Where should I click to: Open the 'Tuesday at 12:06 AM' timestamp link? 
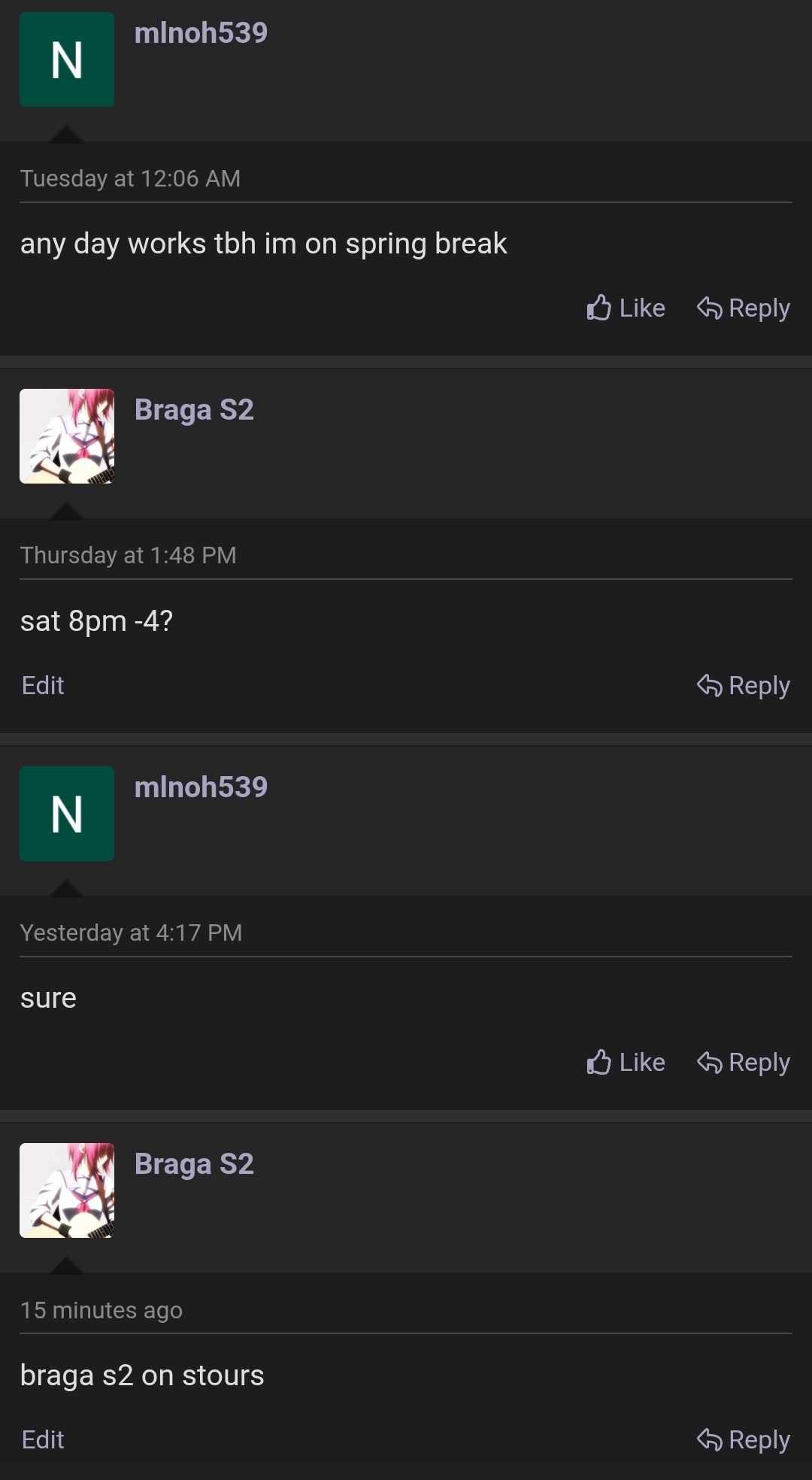pos(130,178)
